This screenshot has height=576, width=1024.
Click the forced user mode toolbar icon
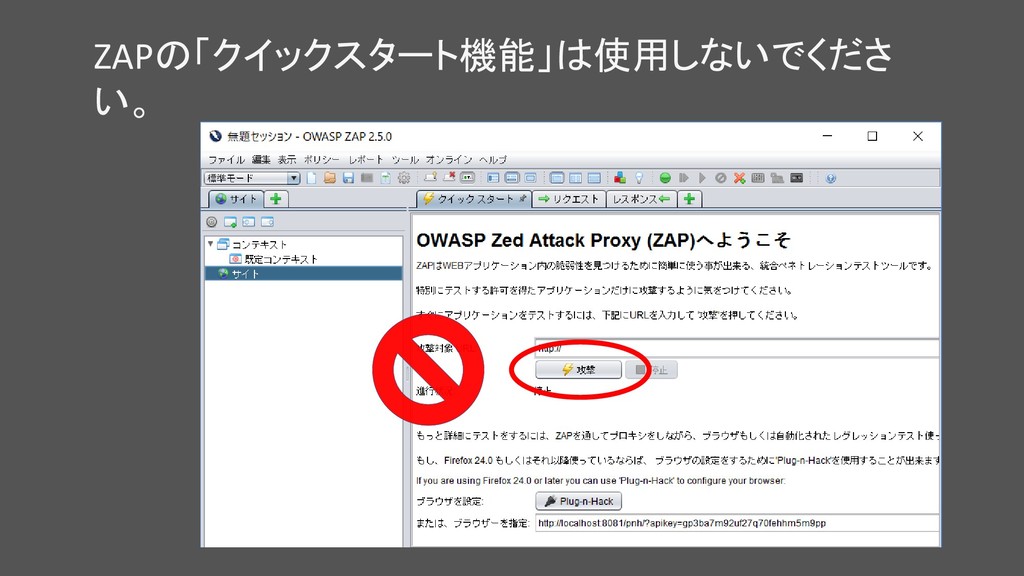777,178
